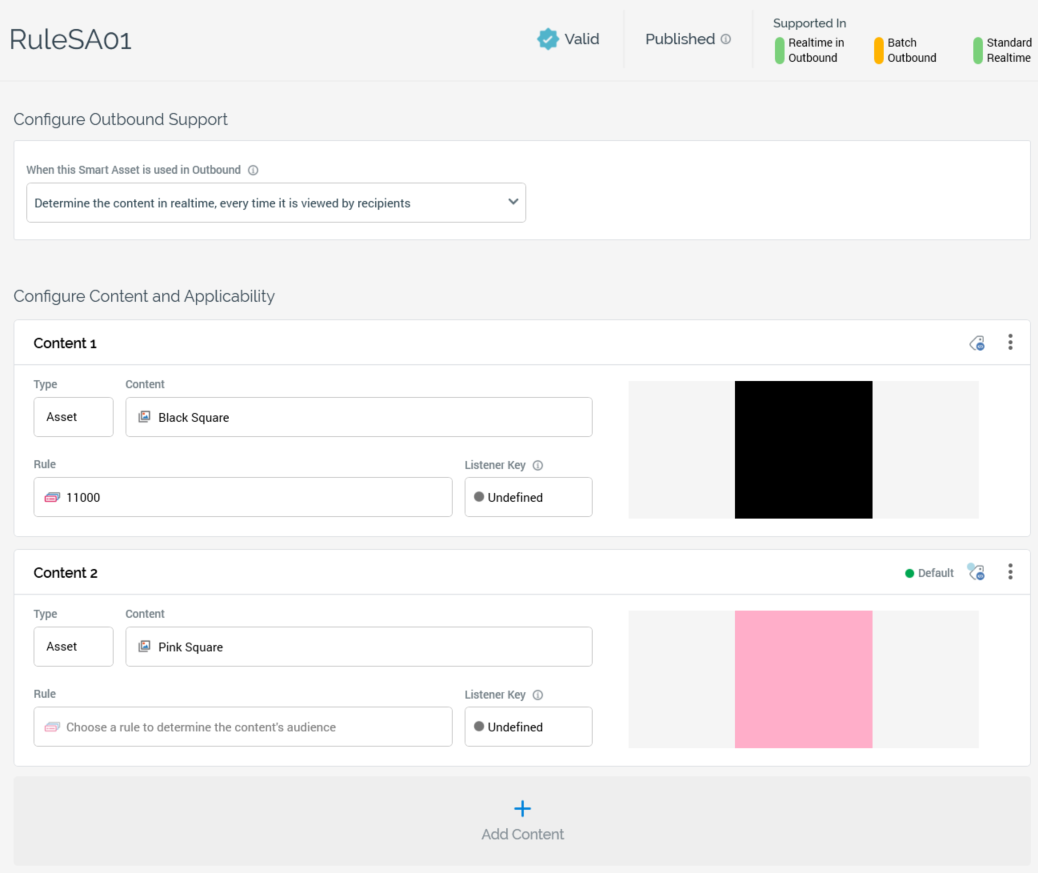Click the plus icon to add content

pos(522,808)
